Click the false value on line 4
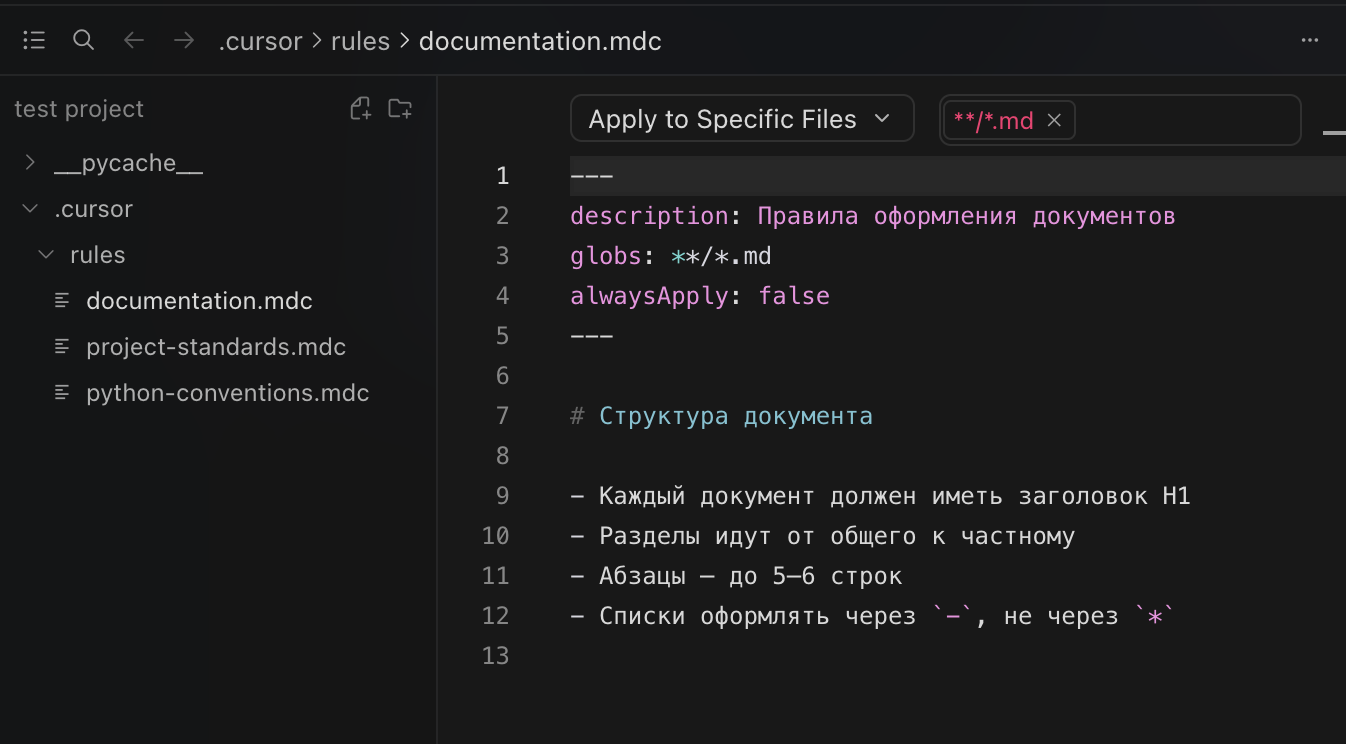 point(794,296)
